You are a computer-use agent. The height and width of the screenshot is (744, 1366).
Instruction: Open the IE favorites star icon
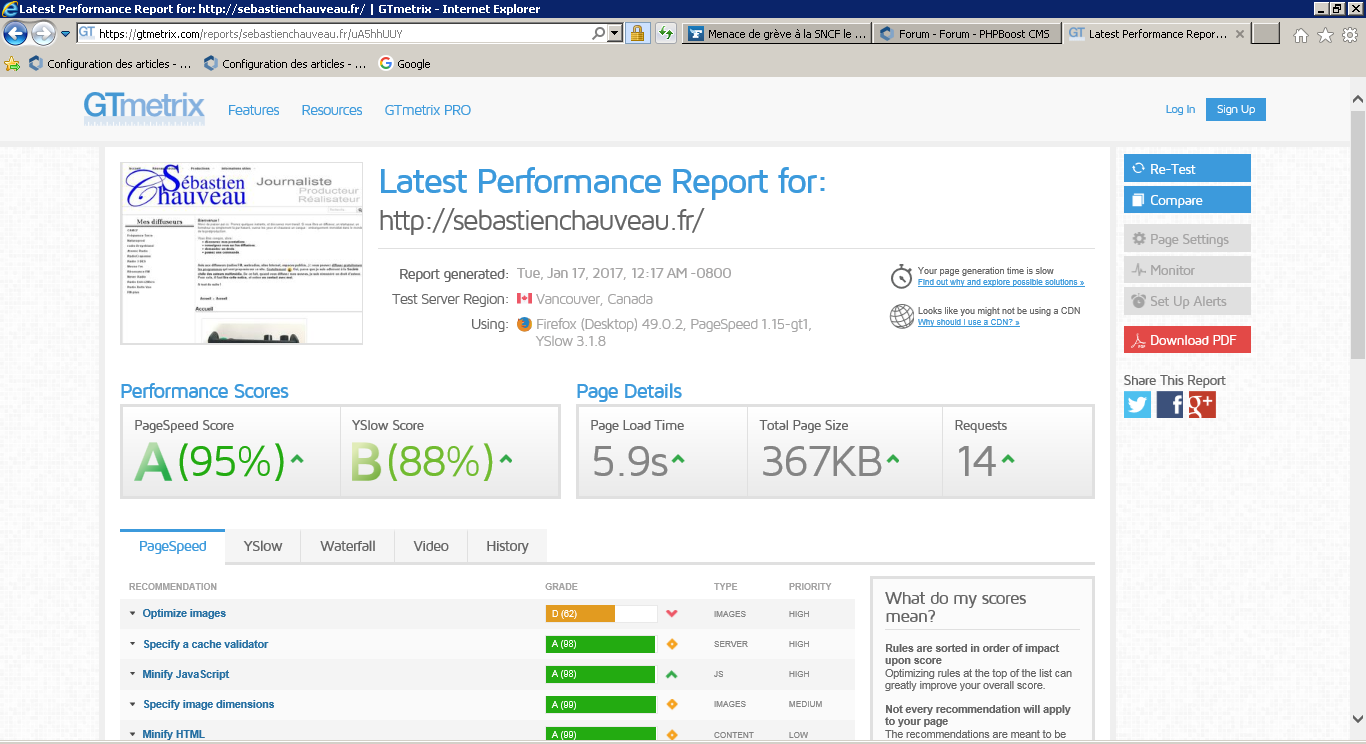[x=1325, y=35]
